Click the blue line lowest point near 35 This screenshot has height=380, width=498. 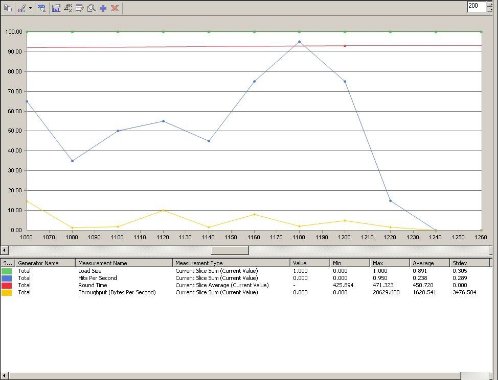click(72, 161)
